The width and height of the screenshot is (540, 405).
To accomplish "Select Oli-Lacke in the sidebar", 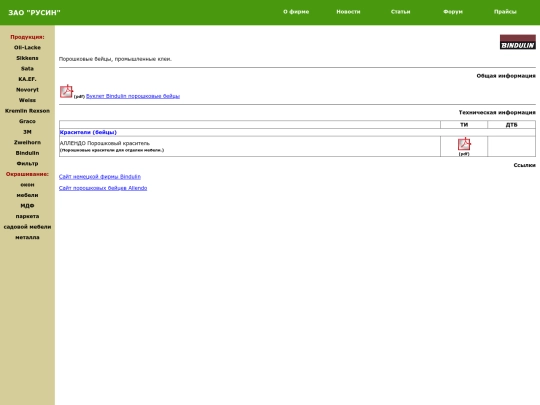I will click(x=27, y=48).
